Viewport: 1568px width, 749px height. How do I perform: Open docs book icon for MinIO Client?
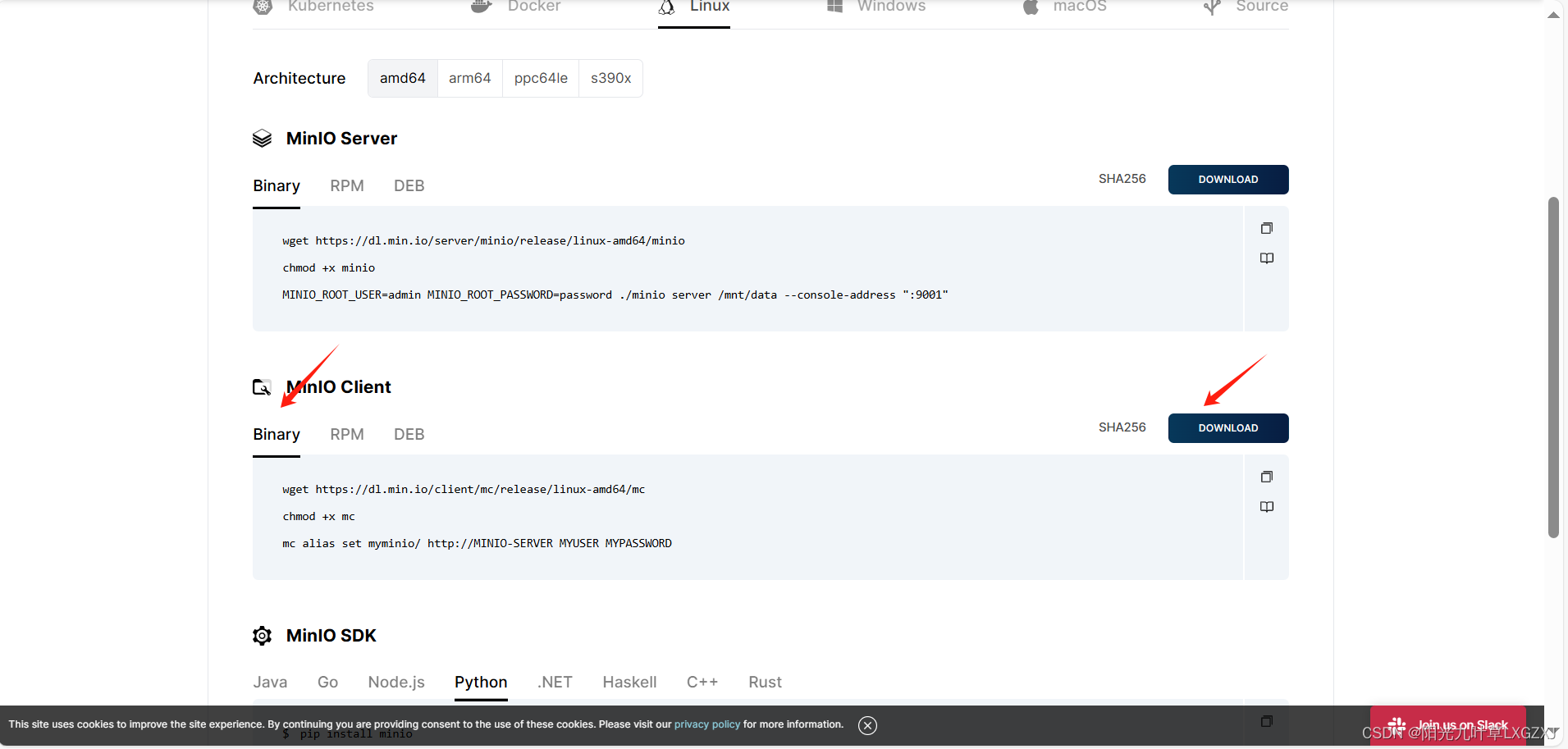[1267, 507]
